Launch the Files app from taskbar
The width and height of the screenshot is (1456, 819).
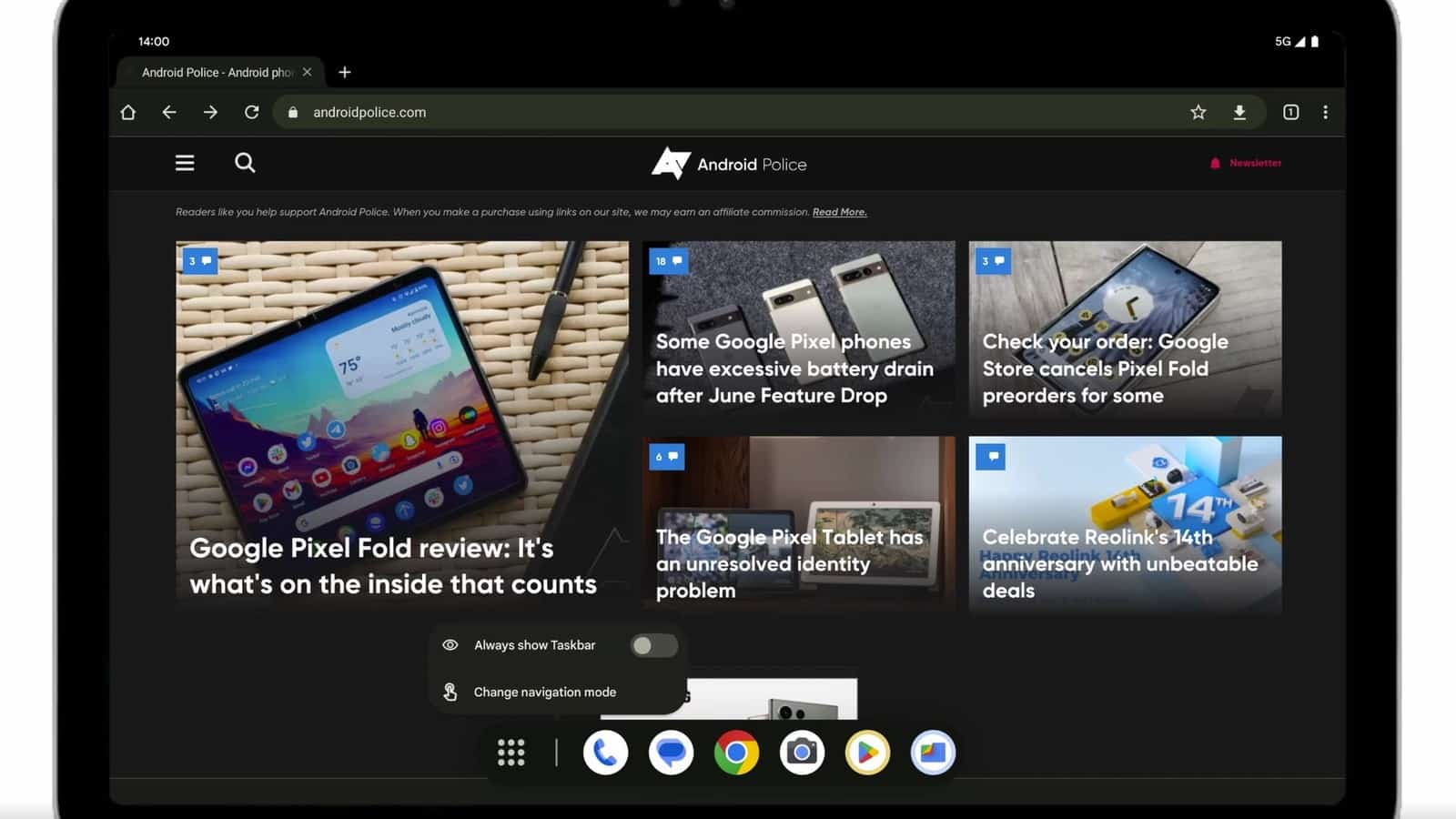[933, 753]
